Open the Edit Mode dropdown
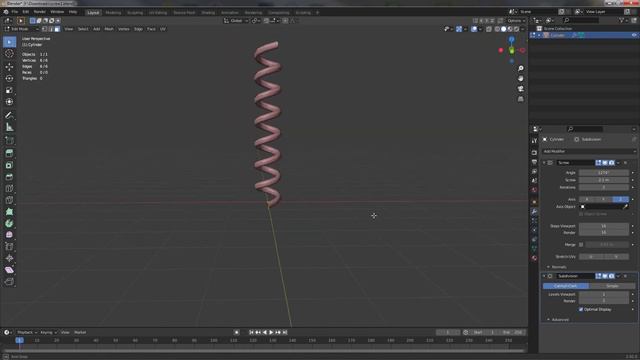Viewport: 640px width, 360px height. click(x=21, y=29)
